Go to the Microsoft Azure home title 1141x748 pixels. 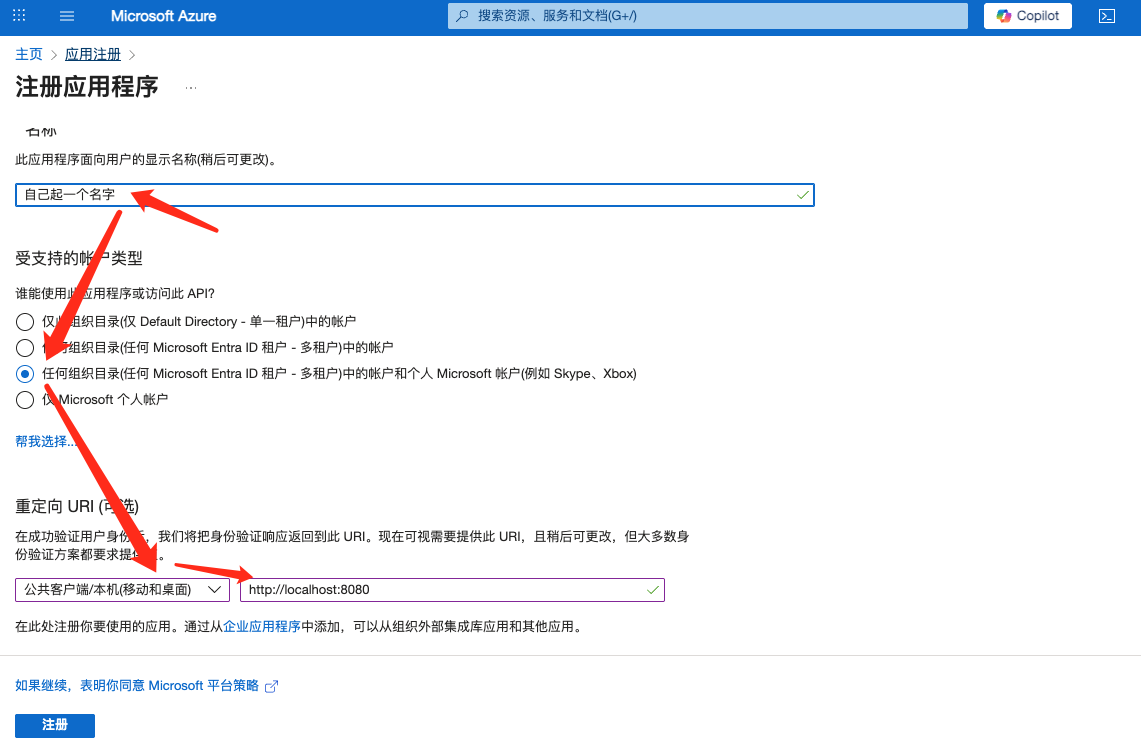pyautogui.click(x=164, y=16)
